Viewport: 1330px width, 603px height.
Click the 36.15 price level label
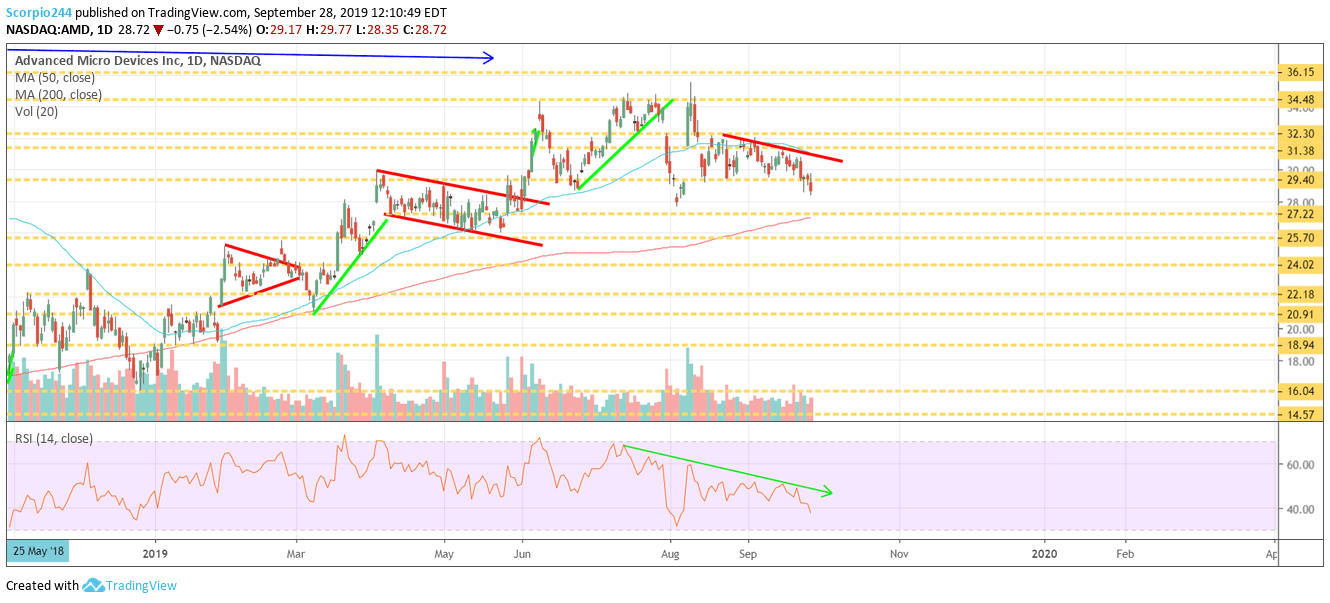pyautogui.click(x=1298, y=73)
